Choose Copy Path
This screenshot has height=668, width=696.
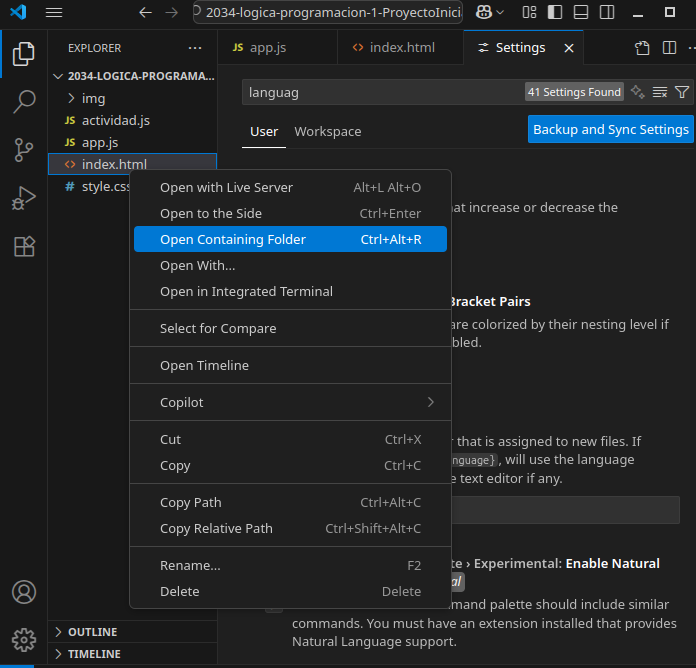(290, 502)
